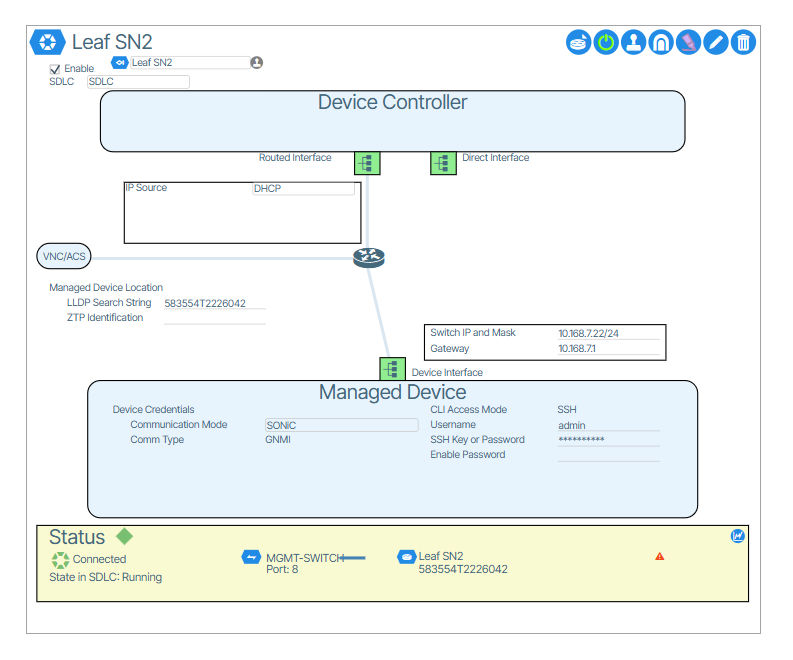Uncheck the Enable checkbox
Viewport: 793px width, 660px height.
tap(55, 69)
